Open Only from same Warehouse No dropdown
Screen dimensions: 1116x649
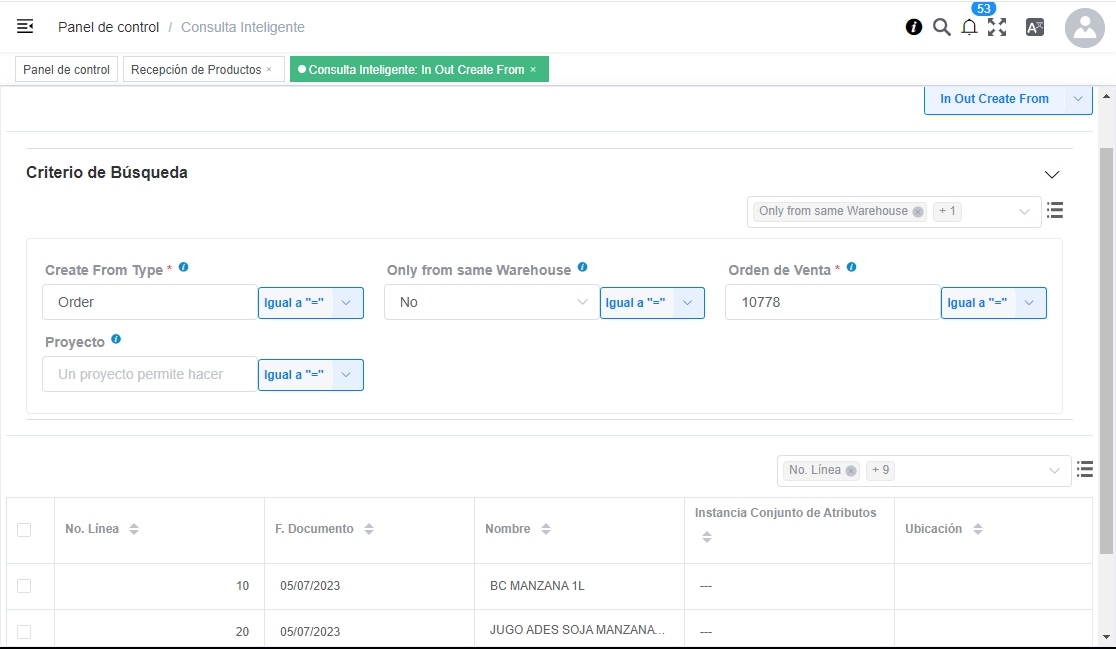pos(491,302)
